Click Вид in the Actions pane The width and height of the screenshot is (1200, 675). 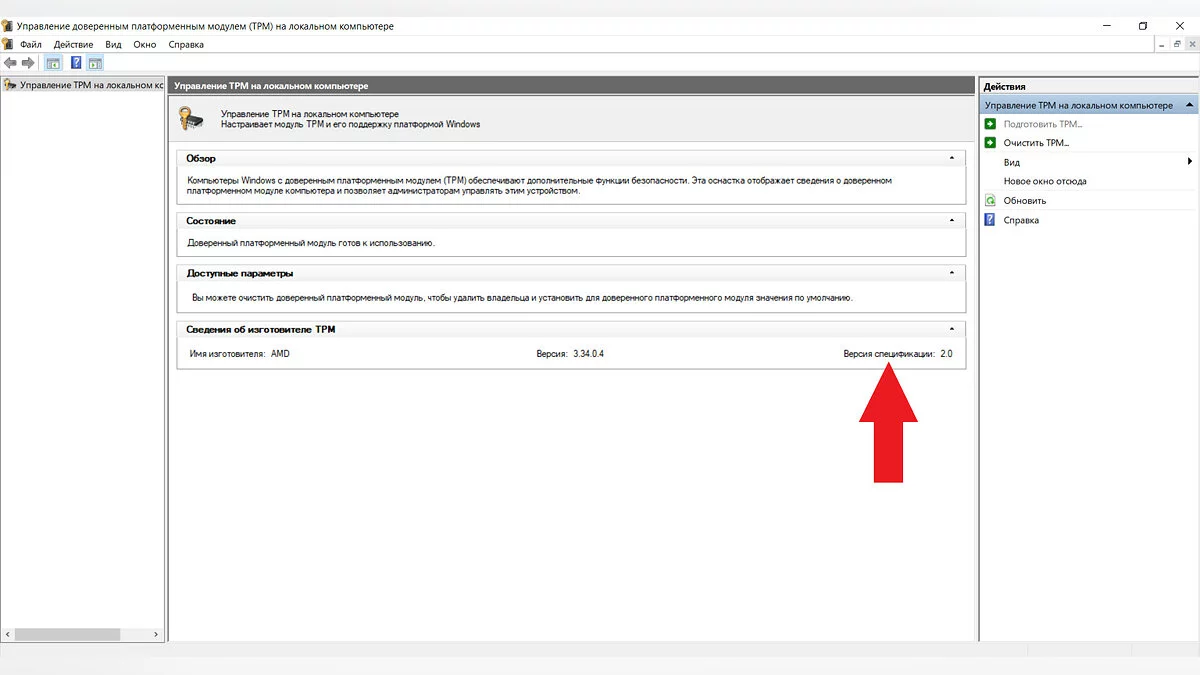pos(1012,162)
